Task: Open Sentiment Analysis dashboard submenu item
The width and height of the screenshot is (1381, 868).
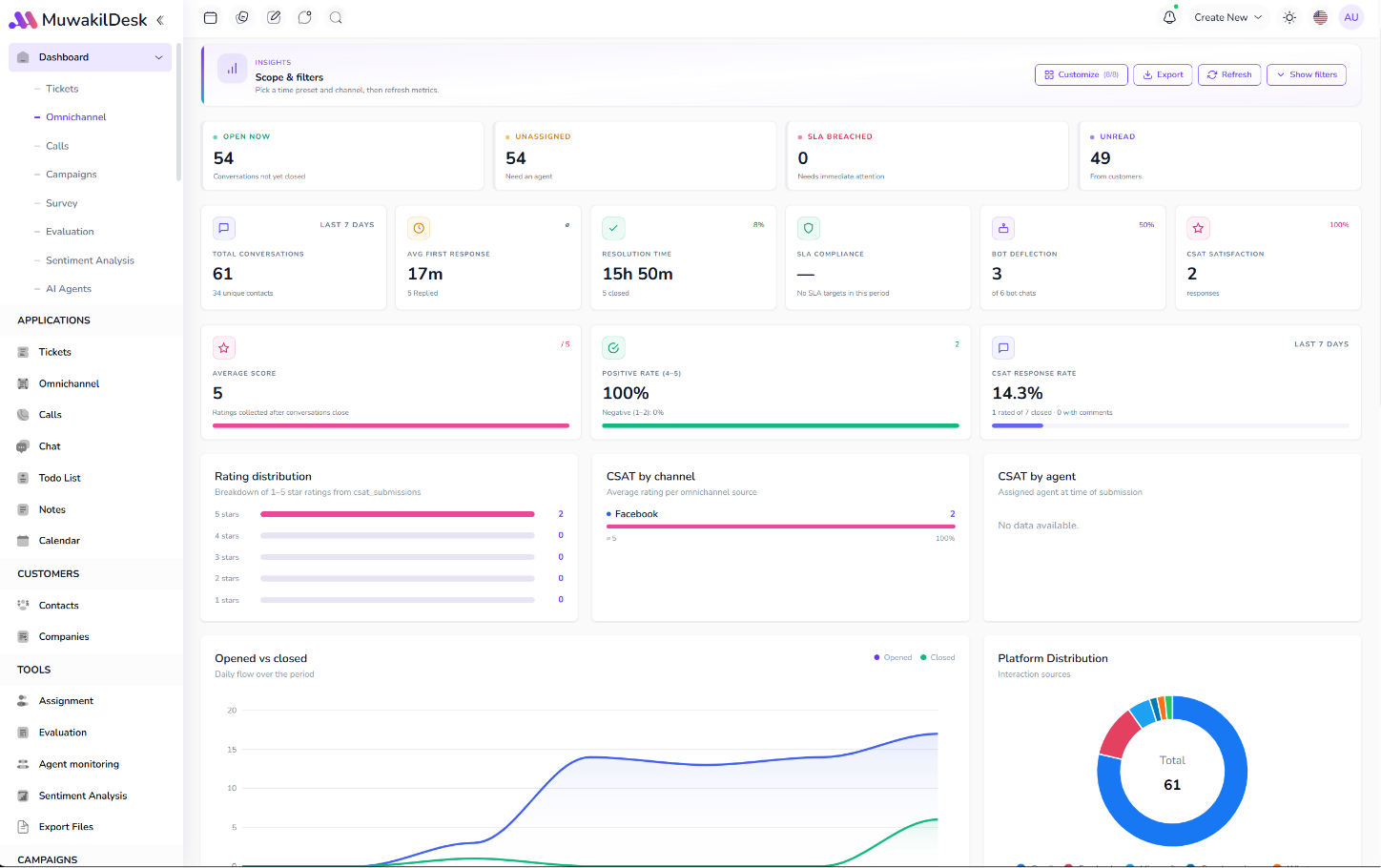Action: (90, 260)
